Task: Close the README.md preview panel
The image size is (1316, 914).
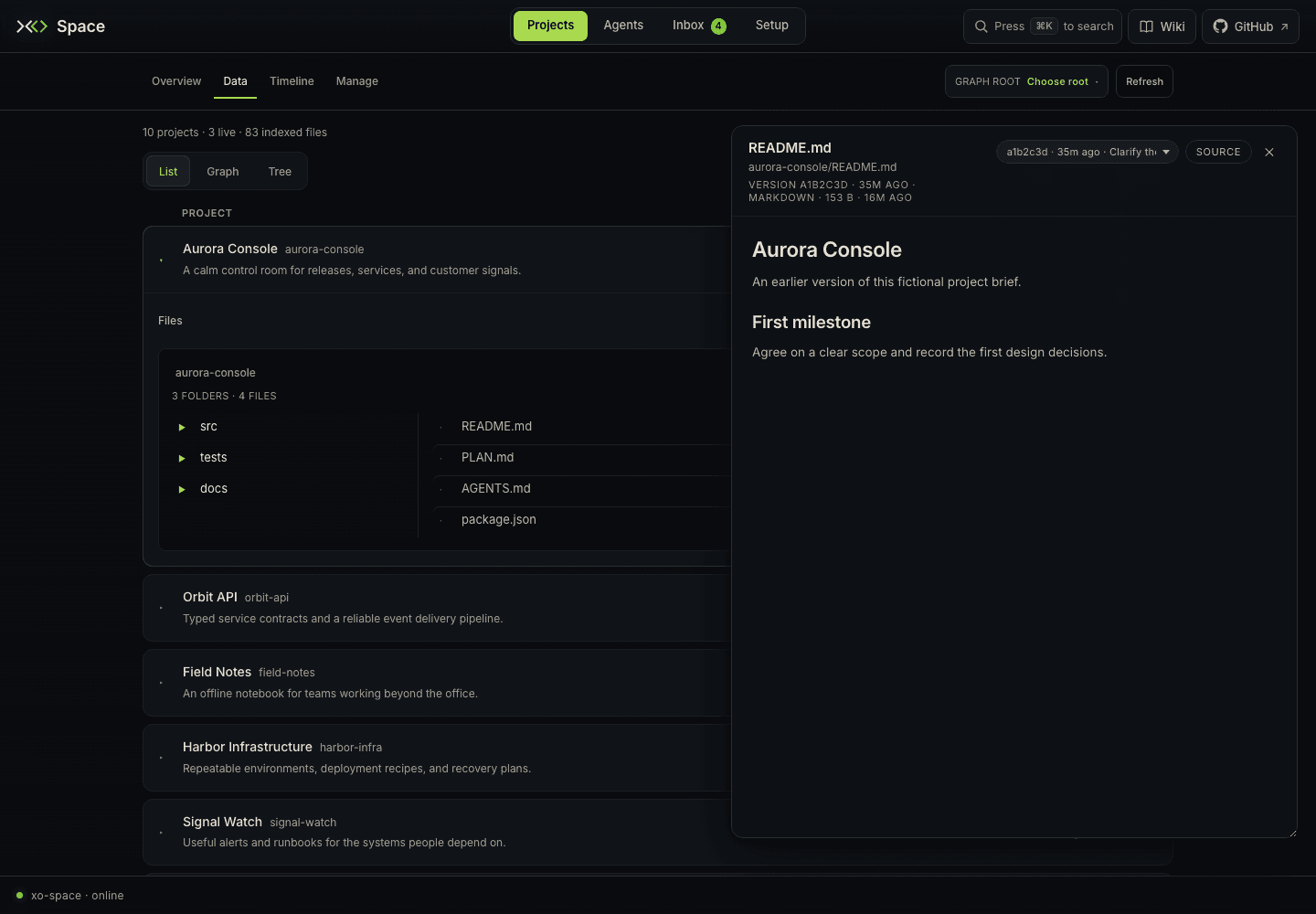Action: (x=1269, y=153)
